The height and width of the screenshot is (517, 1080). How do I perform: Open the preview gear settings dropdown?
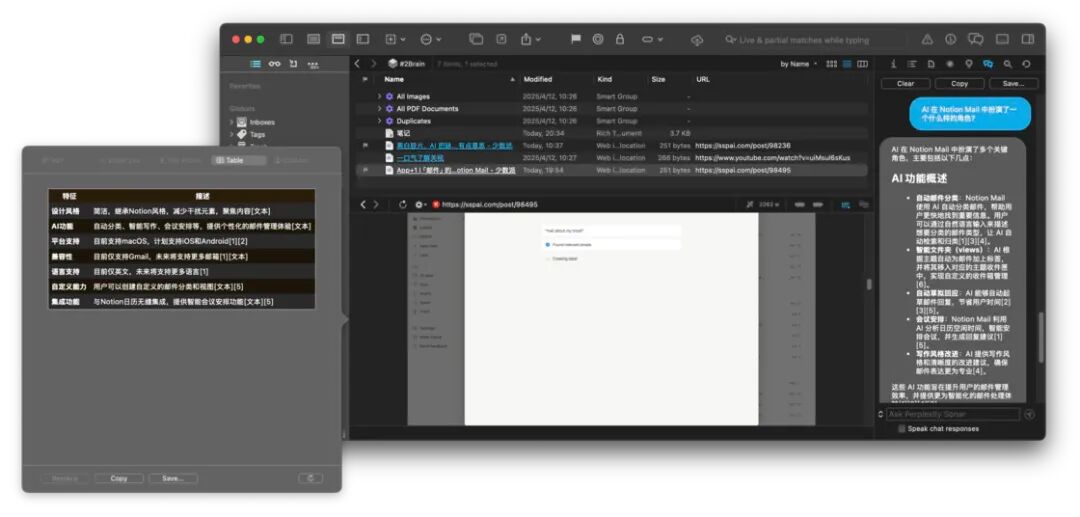point(420,204)
